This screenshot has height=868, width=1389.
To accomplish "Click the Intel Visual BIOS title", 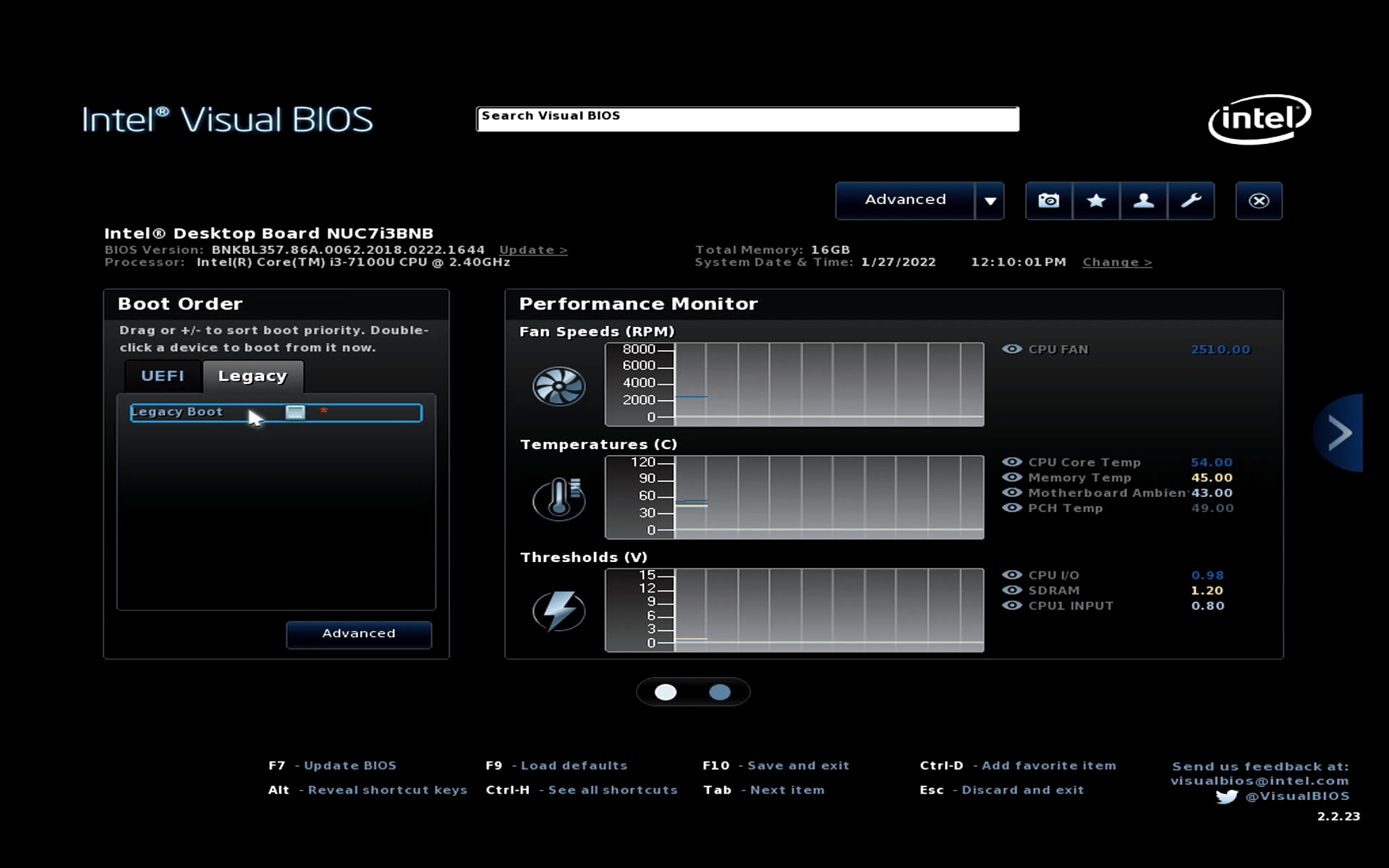I will (x=227, y=119).
